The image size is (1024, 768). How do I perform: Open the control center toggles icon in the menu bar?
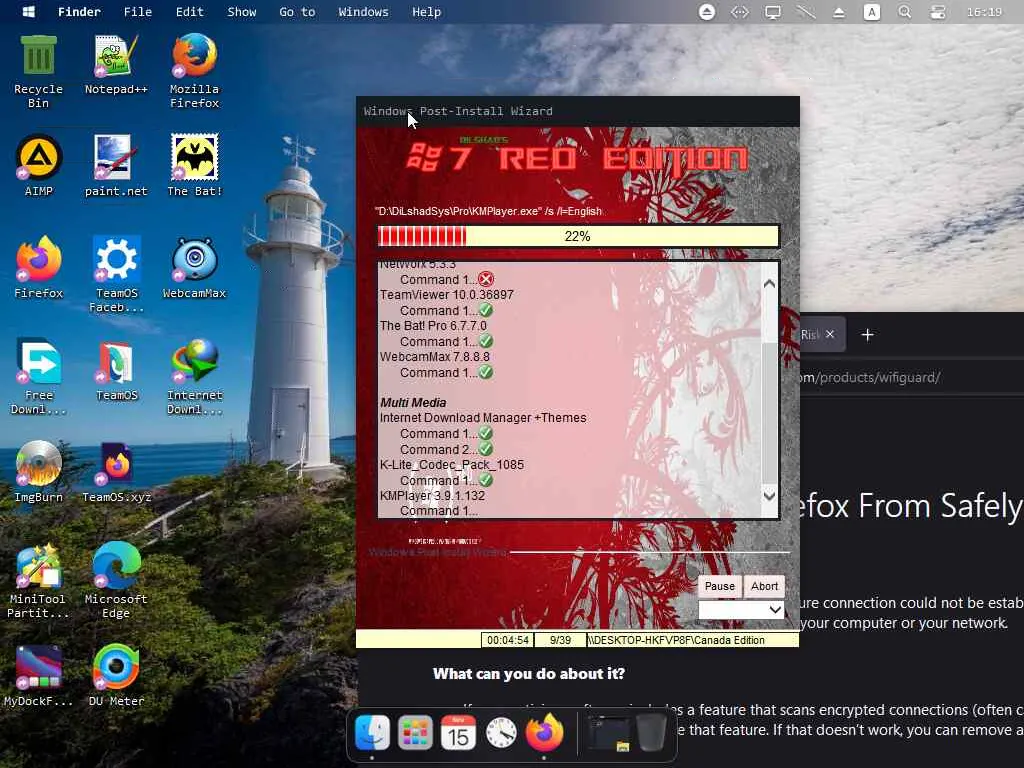(938, 12)
